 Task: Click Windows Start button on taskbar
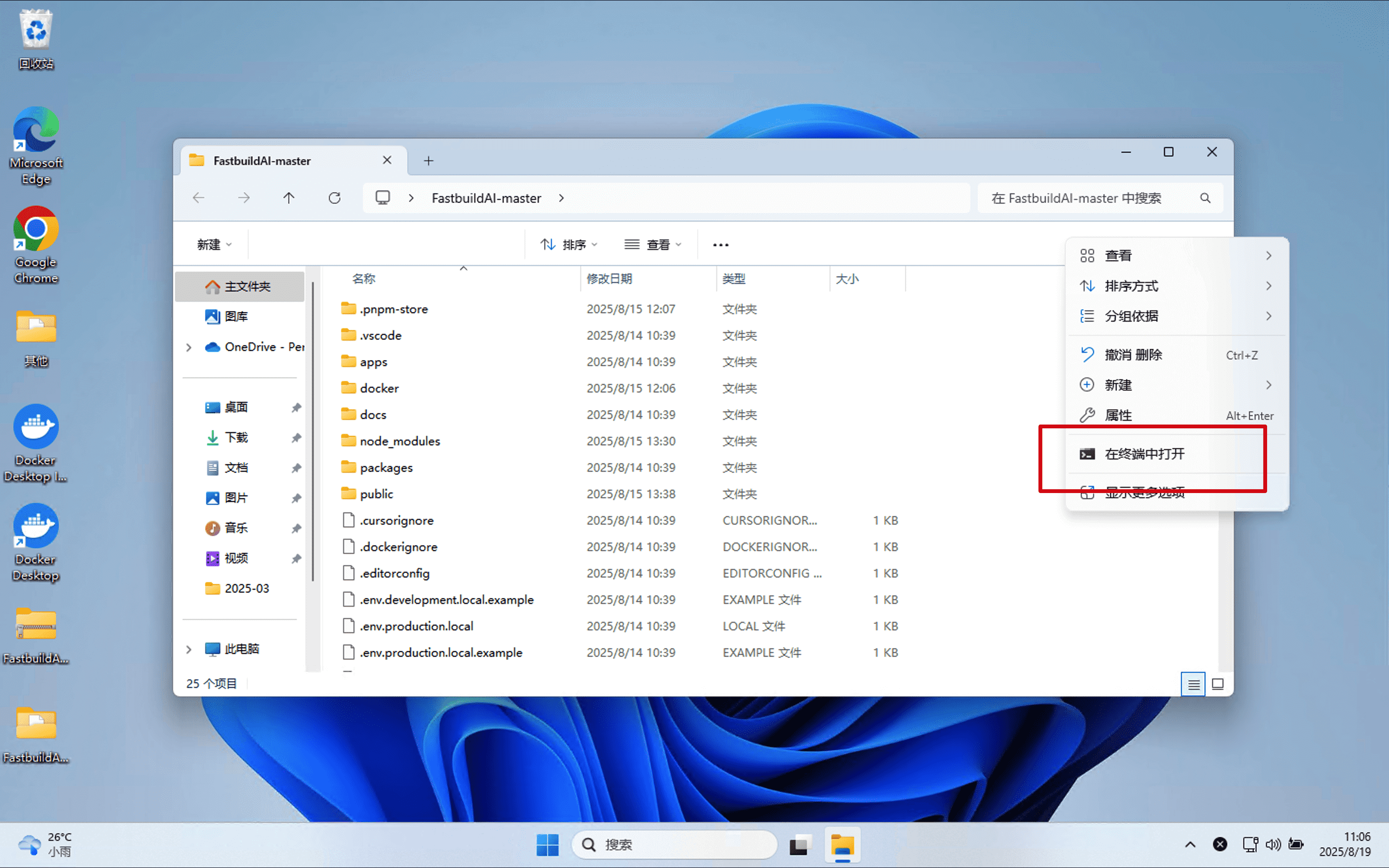pyautogui.click(x=547, y=844)
